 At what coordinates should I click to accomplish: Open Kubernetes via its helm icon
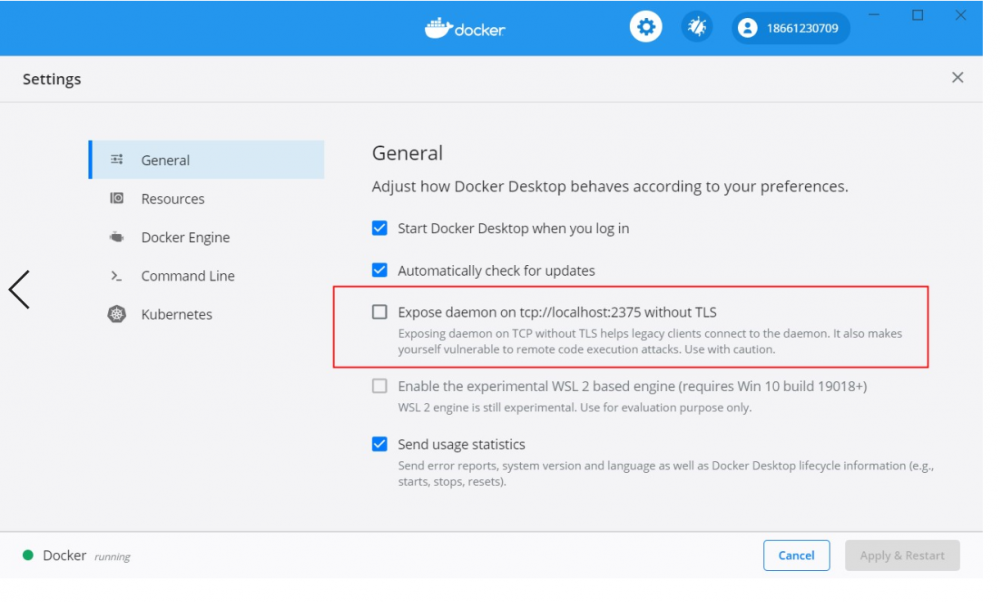point(117,313)
